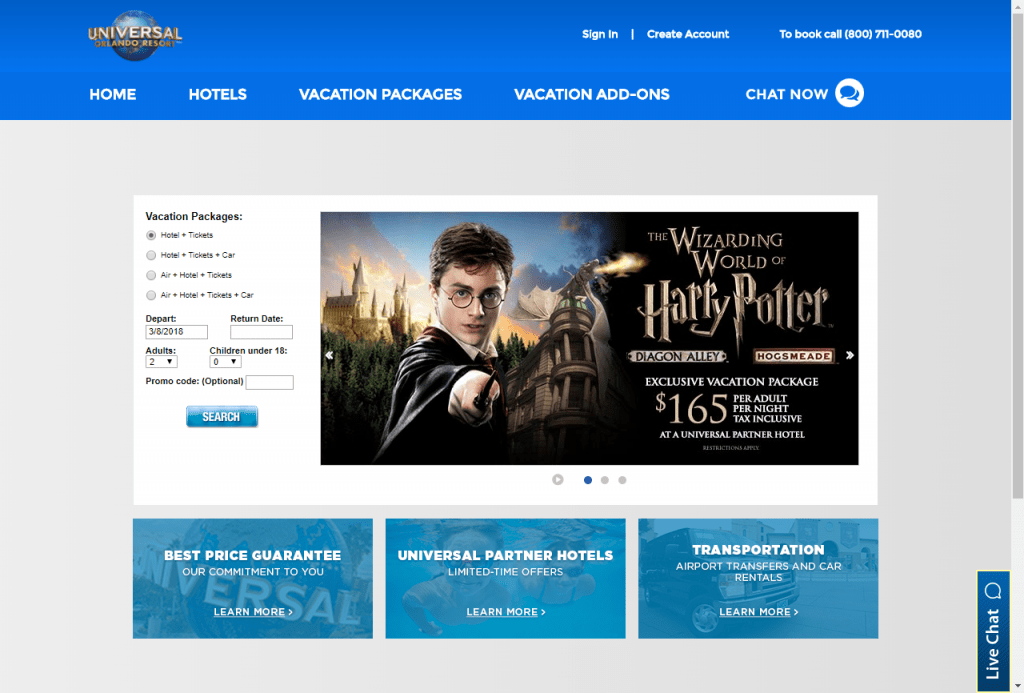Viewport: 1024px width, 693px height.
Task: Click the Harry Potter promotional banner
Action: click(589, 338)
